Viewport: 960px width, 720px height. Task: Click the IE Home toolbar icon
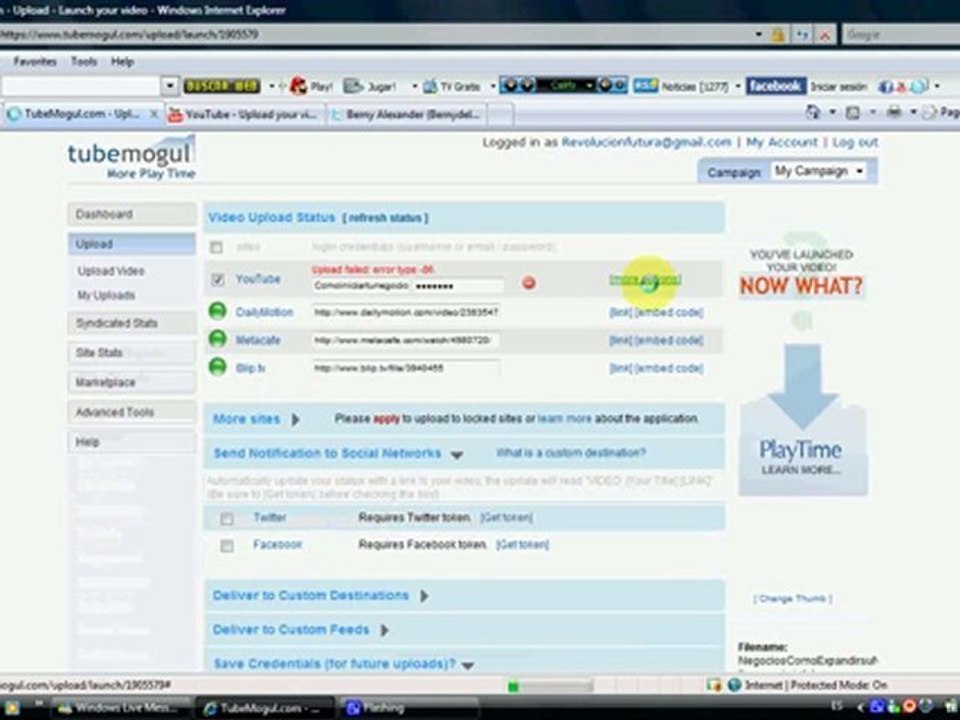[x=813, y=113]
